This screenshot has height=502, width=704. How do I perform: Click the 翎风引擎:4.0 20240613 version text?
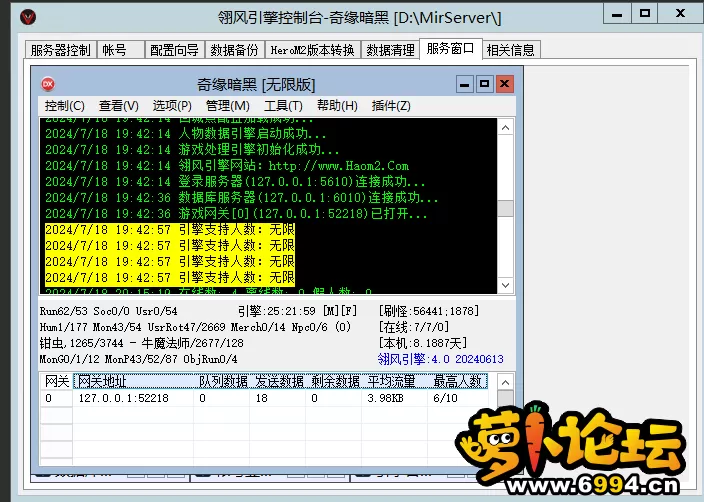pyautogui.click(x=440, y=359)
